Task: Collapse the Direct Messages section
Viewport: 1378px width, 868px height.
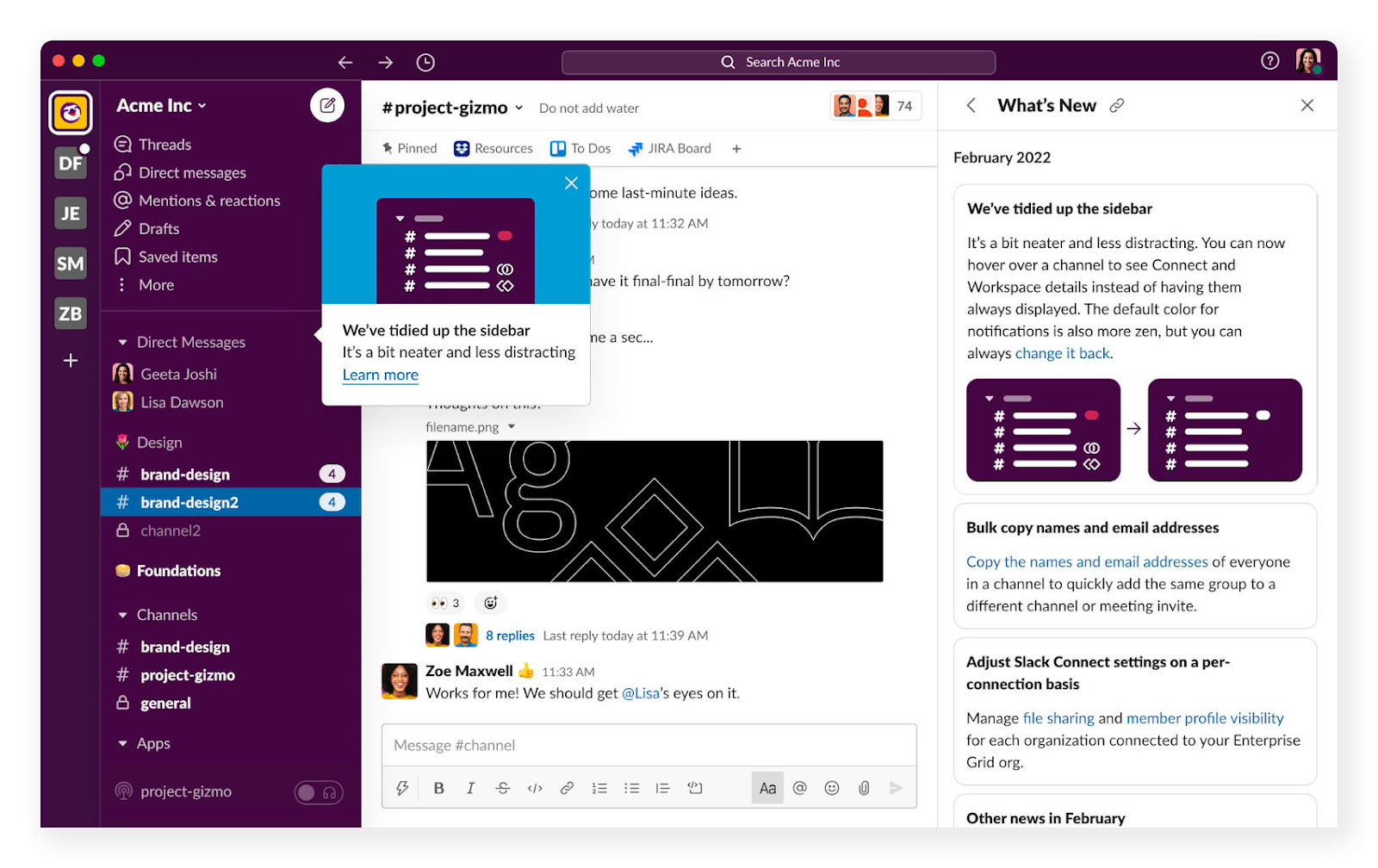Action: click(123, 343)
